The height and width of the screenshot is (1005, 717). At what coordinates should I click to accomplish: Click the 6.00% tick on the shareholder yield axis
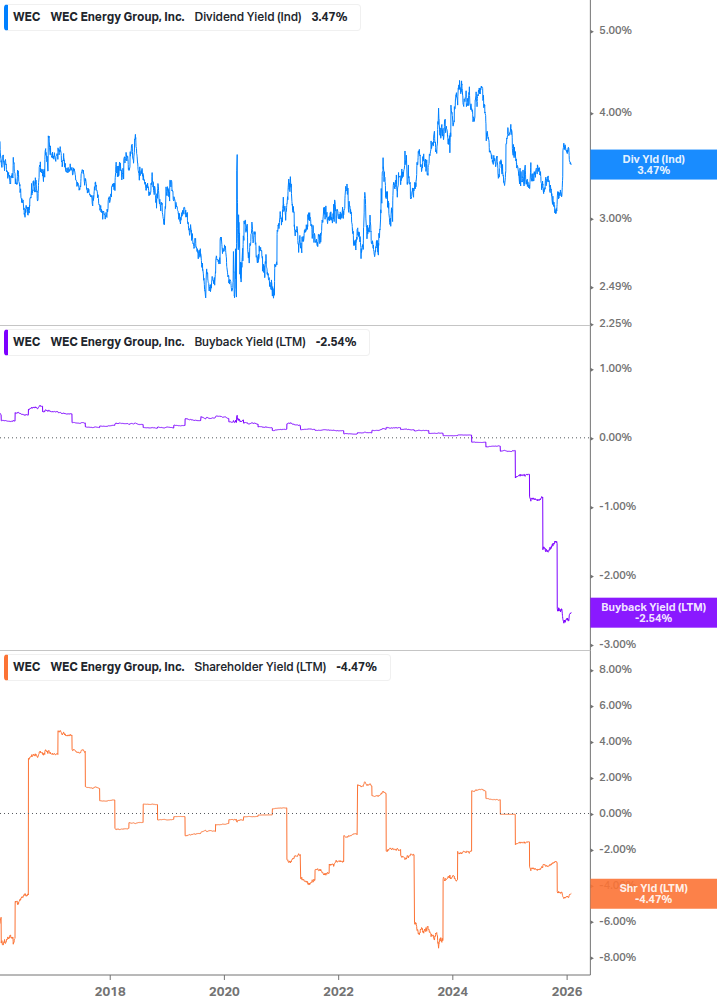(615, 706)
